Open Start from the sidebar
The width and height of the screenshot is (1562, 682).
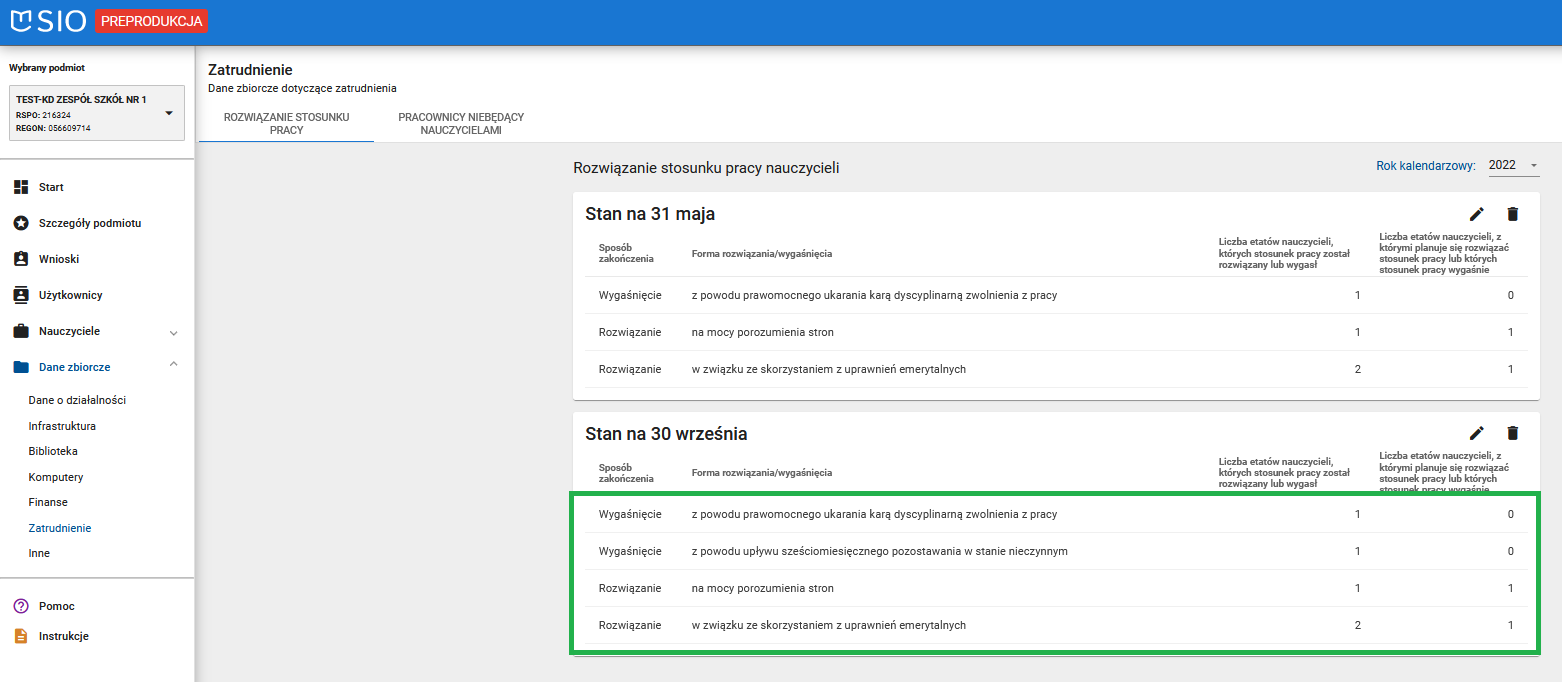click(51, 187)
